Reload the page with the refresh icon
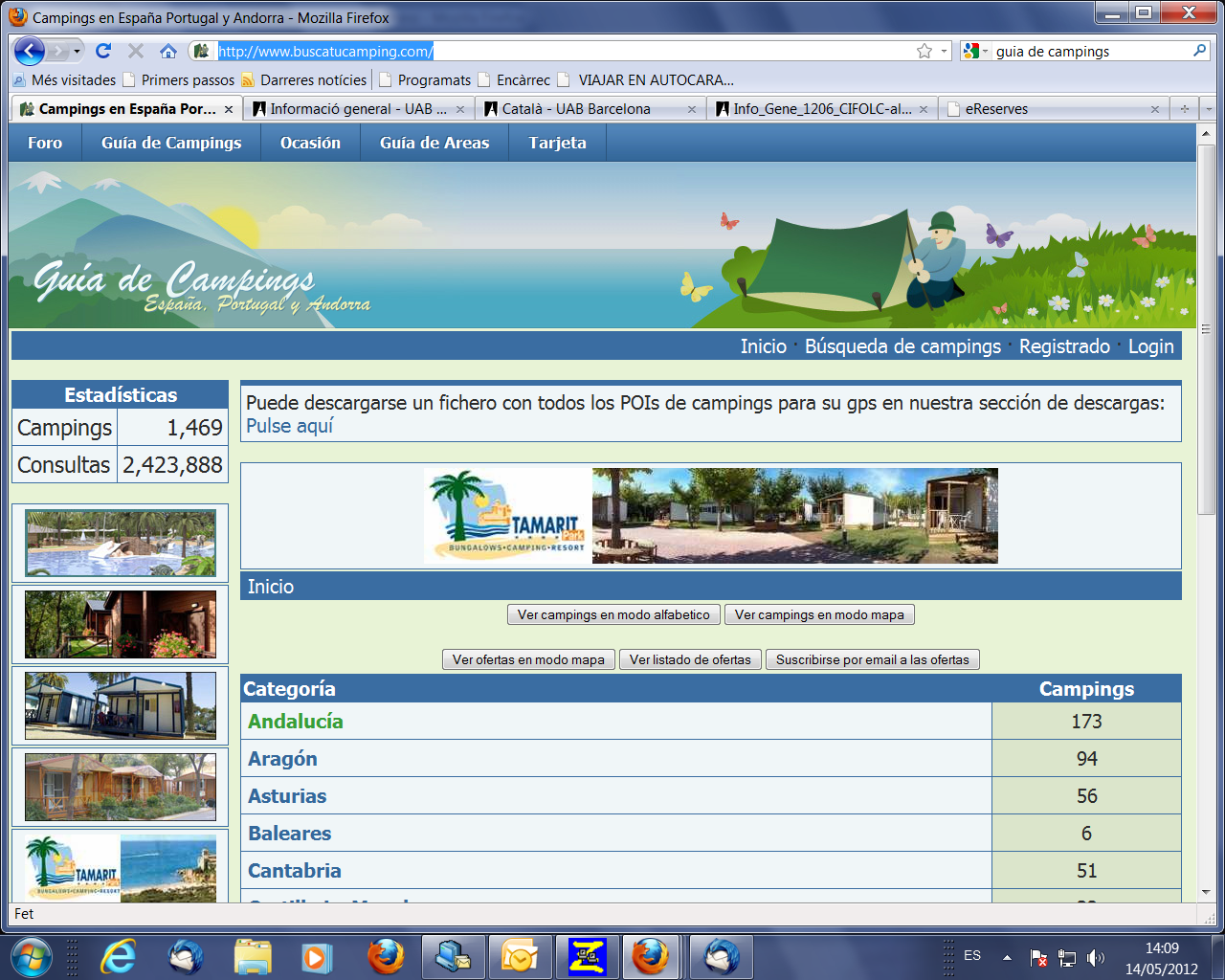 103,52
